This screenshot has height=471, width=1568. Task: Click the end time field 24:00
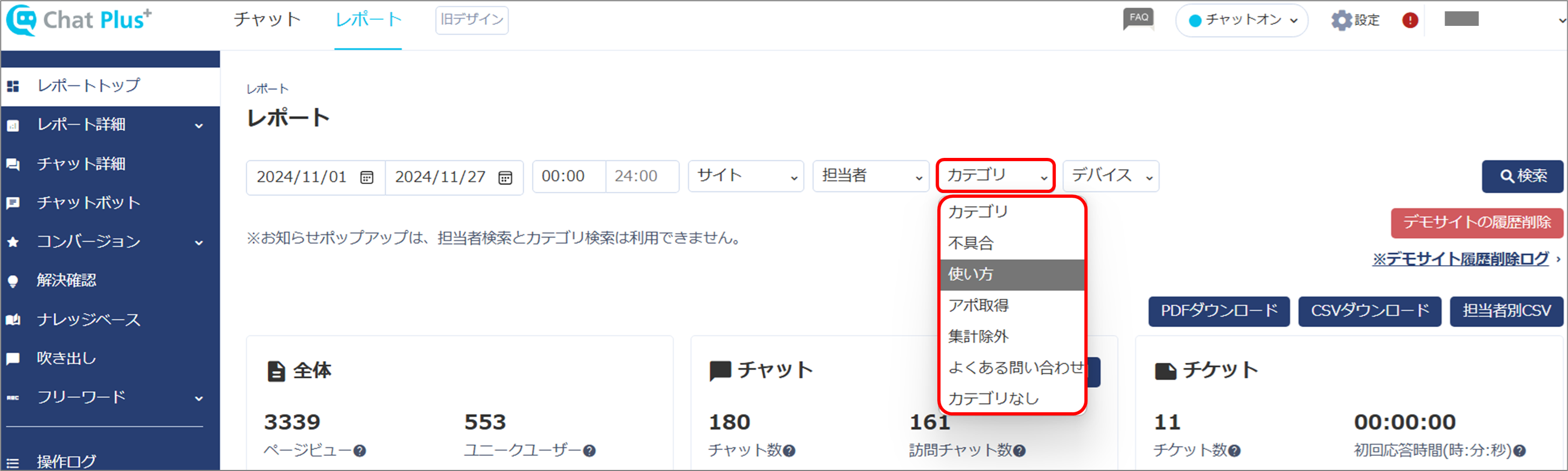point(642,177)
